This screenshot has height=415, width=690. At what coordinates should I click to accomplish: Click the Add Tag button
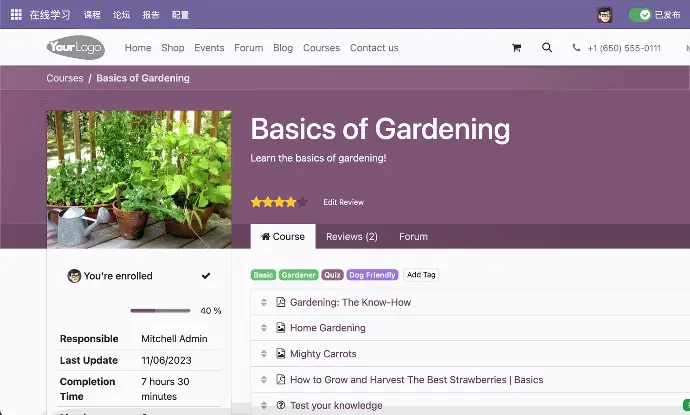(x=421, y=275)
